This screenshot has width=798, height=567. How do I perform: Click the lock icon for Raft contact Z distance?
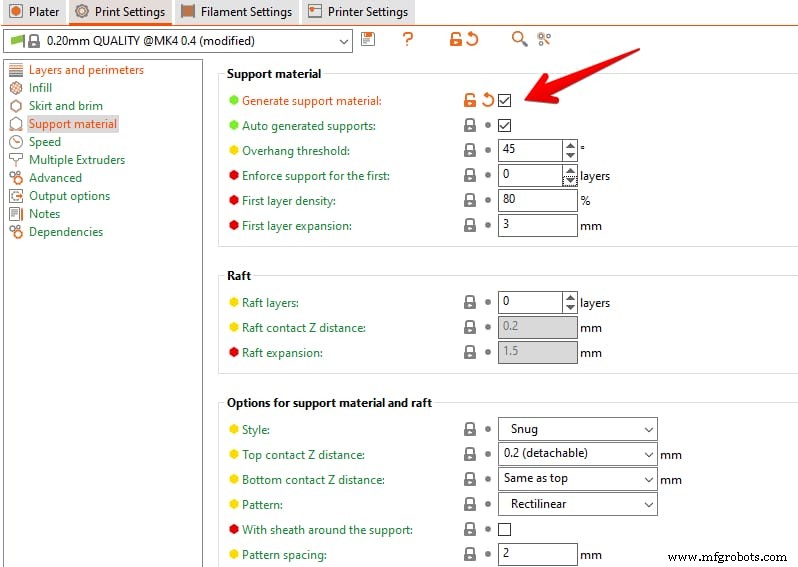(x=469, y=327)
